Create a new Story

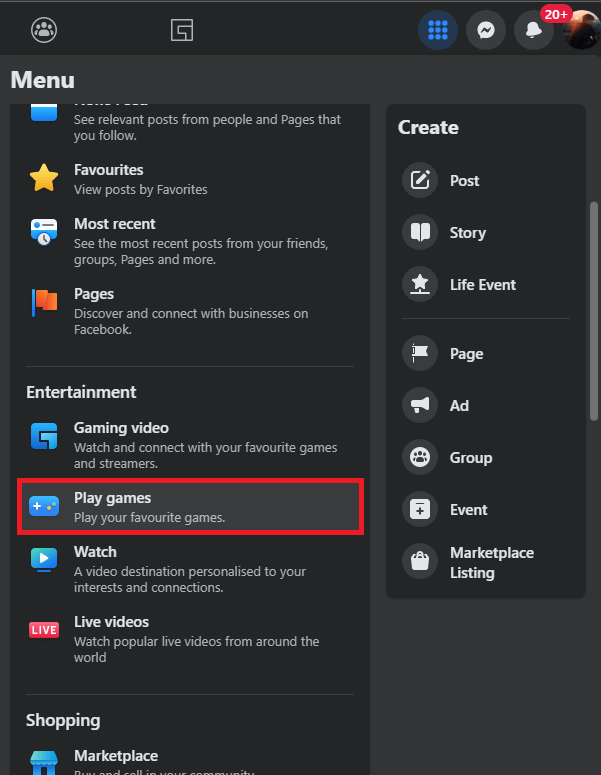(486, 232)
